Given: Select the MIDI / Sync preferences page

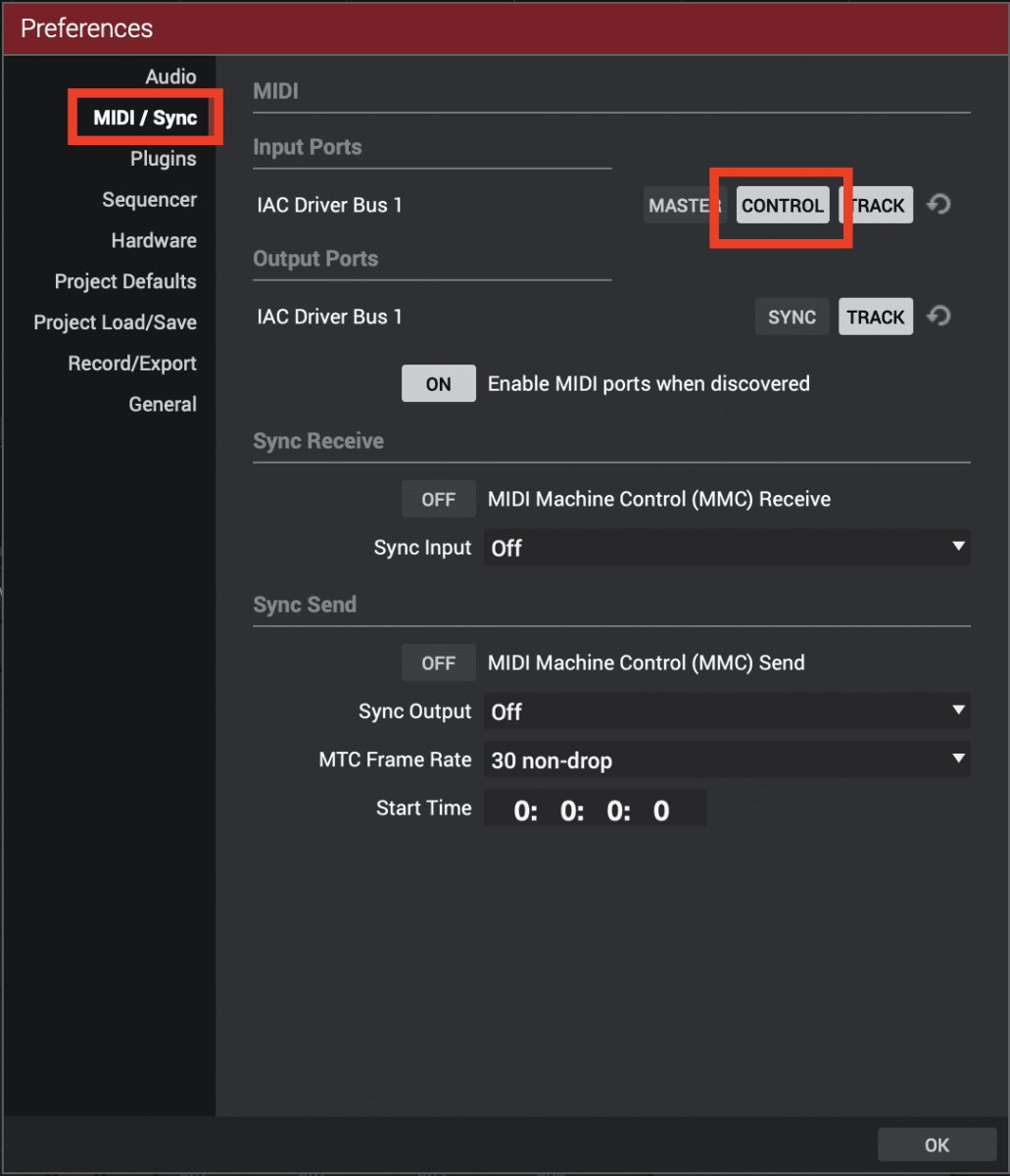Looking at the screenshot, I should click(x=145, y=118).
